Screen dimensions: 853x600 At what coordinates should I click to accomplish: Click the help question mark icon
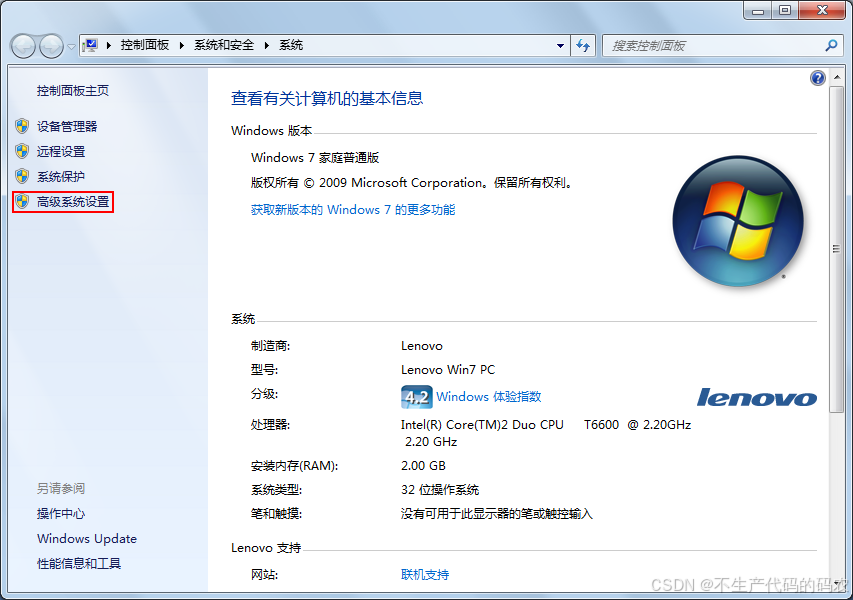(817, 77)
